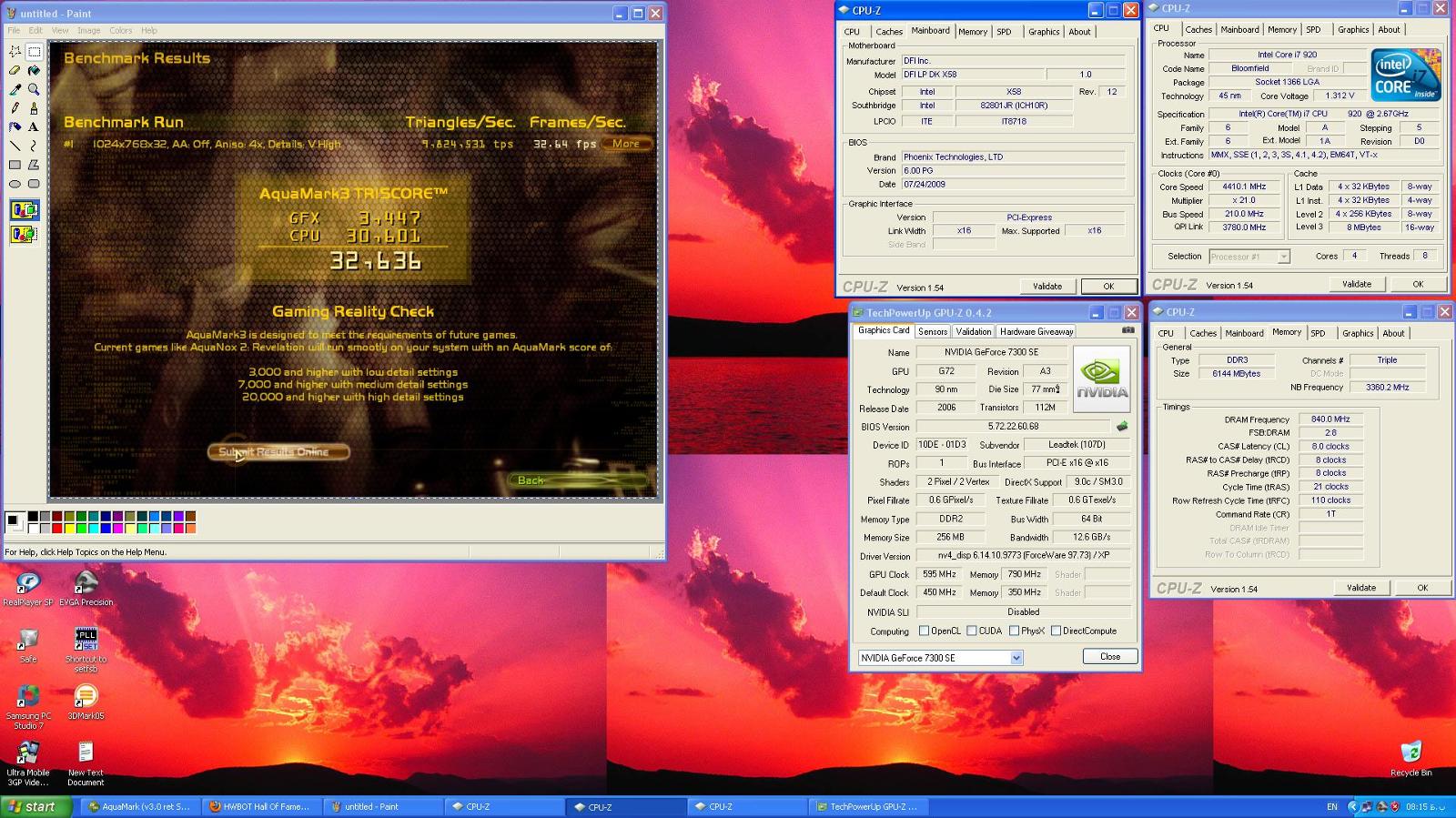Toggle the OpenCL checkbox in GPU-Z

pyautogui.click(x=925, y=631)
